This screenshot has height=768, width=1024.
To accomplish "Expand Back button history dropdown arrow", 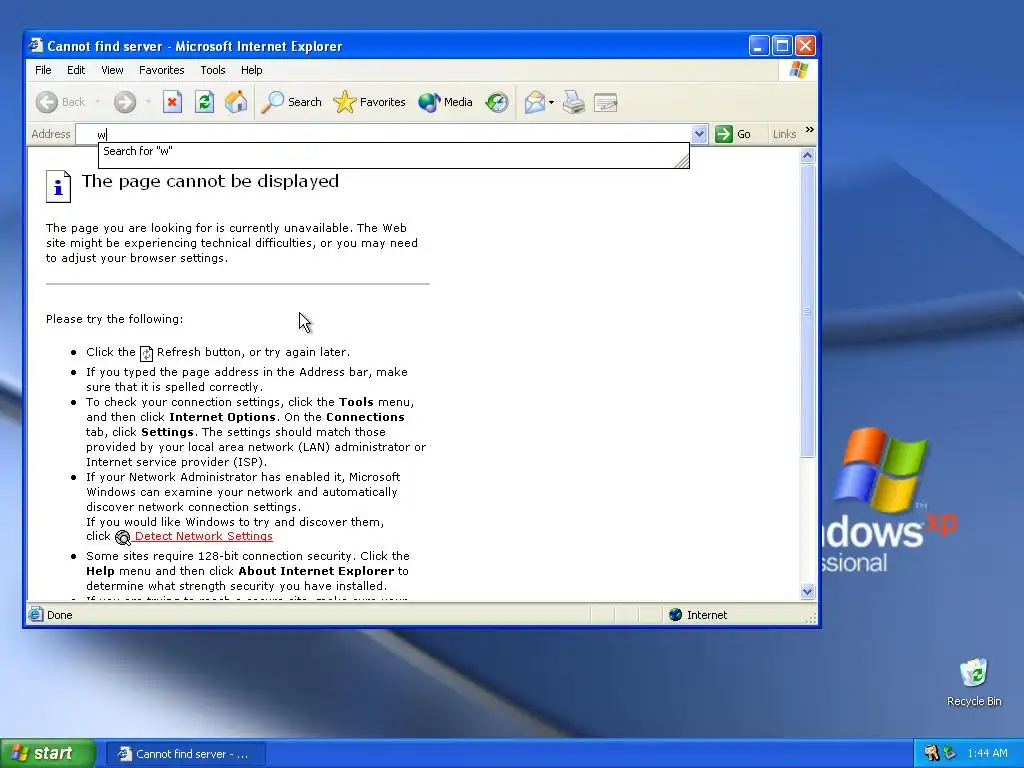I will point(98,102).
